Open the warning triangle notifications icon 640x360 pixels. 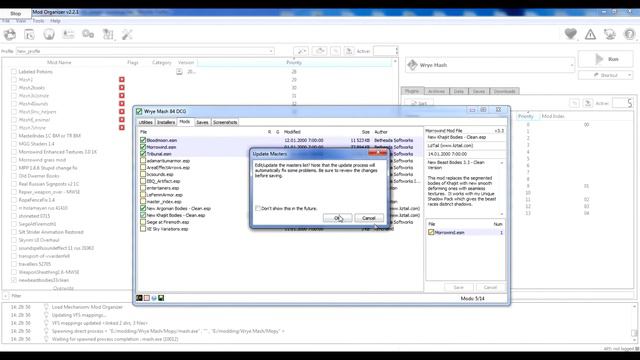[x=590, y=34]
